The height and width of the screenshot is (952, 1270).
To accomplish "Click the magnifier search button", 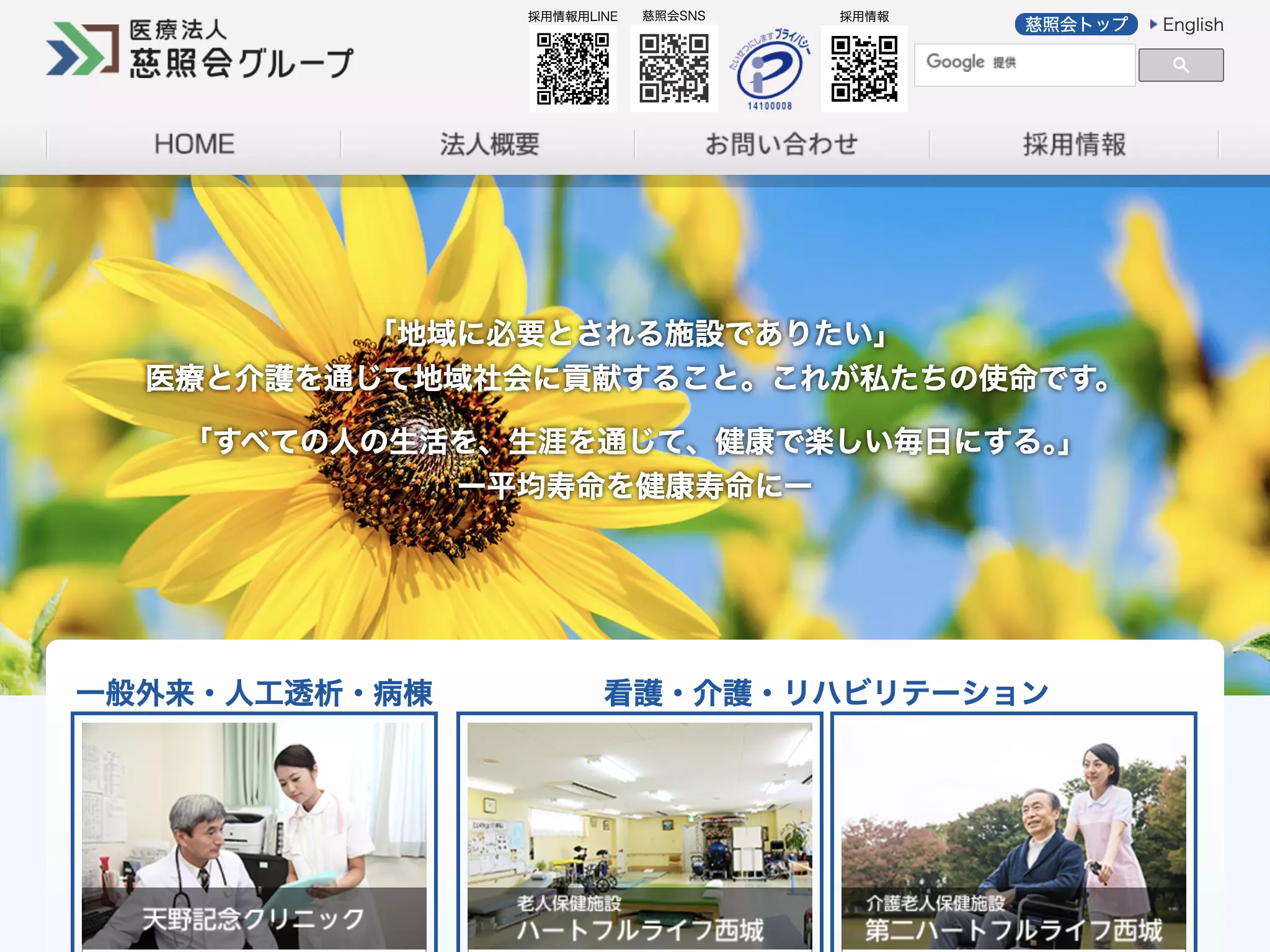I will [x=1181, y=65].
